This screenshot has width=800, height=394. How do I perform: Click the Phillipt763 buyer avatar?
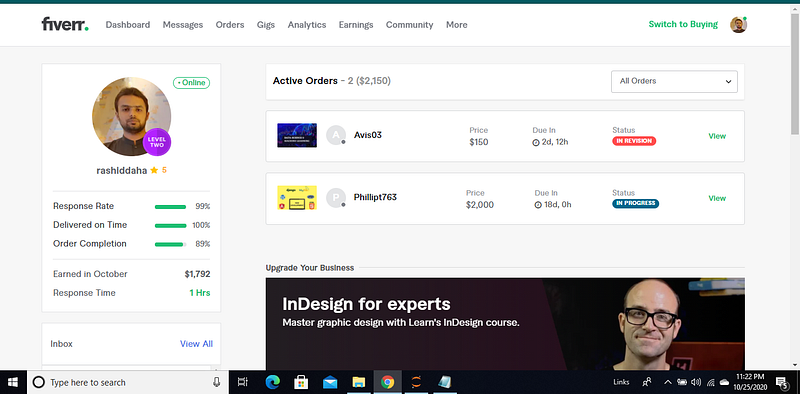click(336, 198)
